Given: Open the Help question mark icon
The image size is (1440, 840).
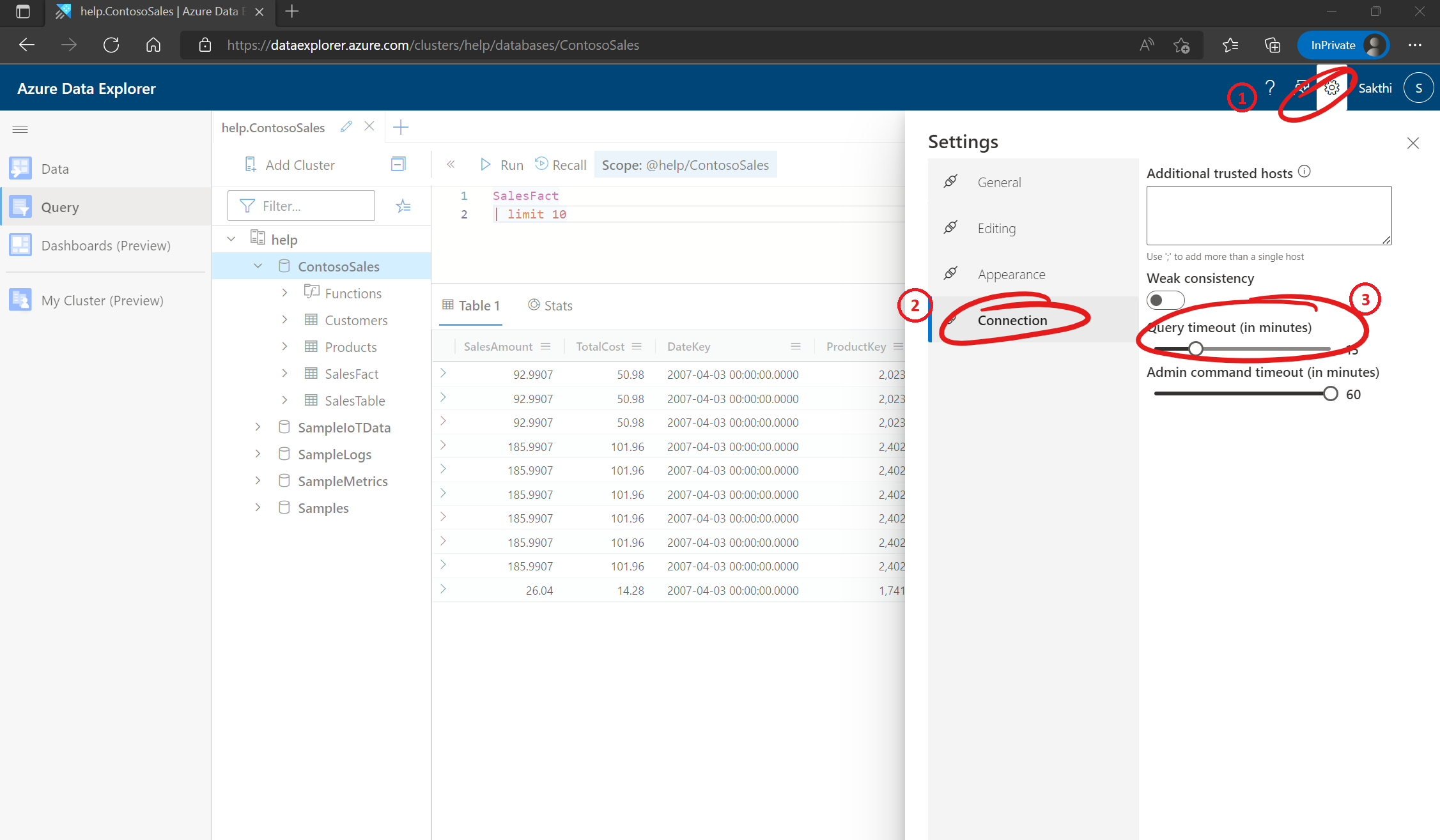Looking at the screenshot, I should click(x=1270, y=88).
